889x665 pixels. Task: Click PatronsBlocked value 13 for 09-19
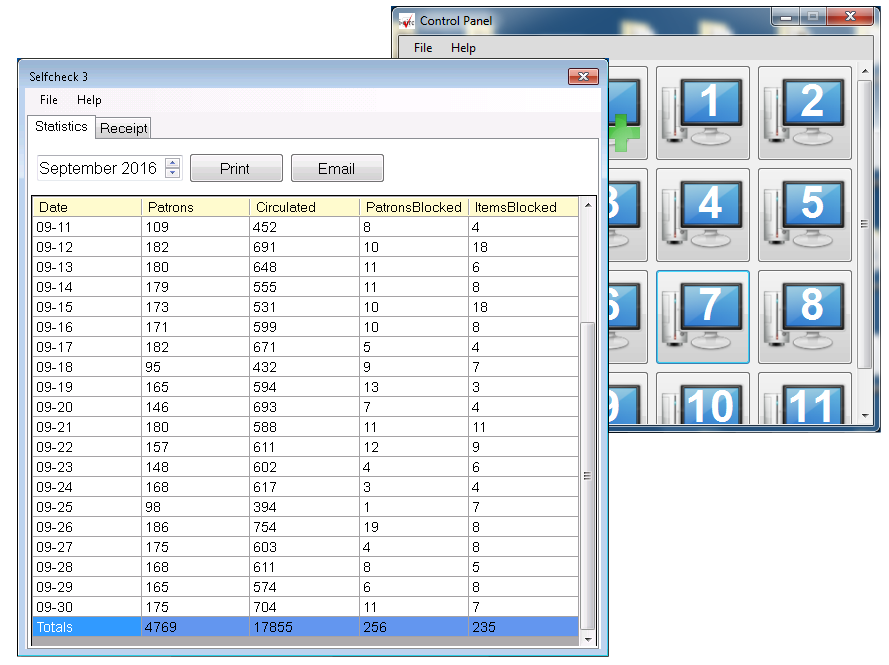tap(414, 387)
